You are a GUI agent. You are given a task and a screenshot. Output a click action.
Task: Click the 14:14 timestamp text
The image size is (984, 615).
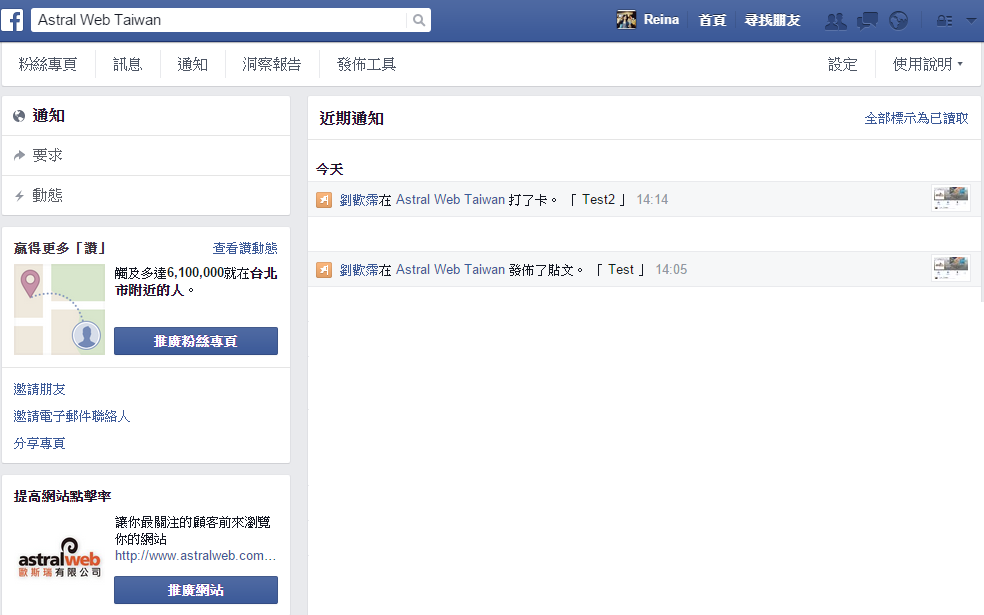(x=652, y=200)
